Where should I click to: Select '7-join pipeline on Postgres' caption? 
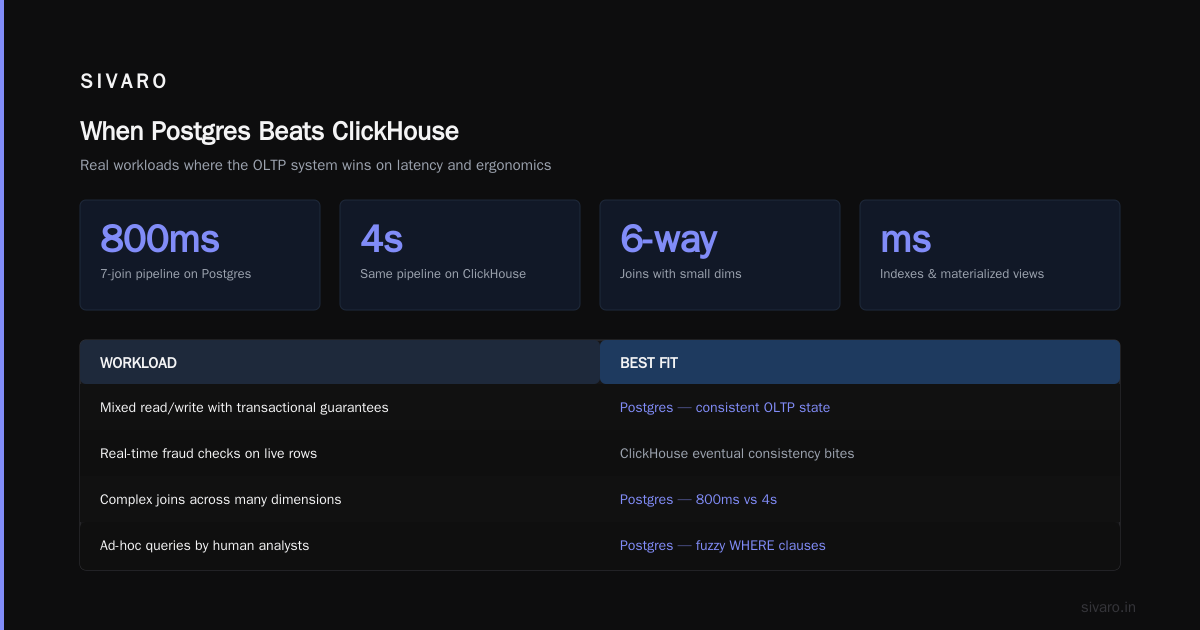point(175,273)
